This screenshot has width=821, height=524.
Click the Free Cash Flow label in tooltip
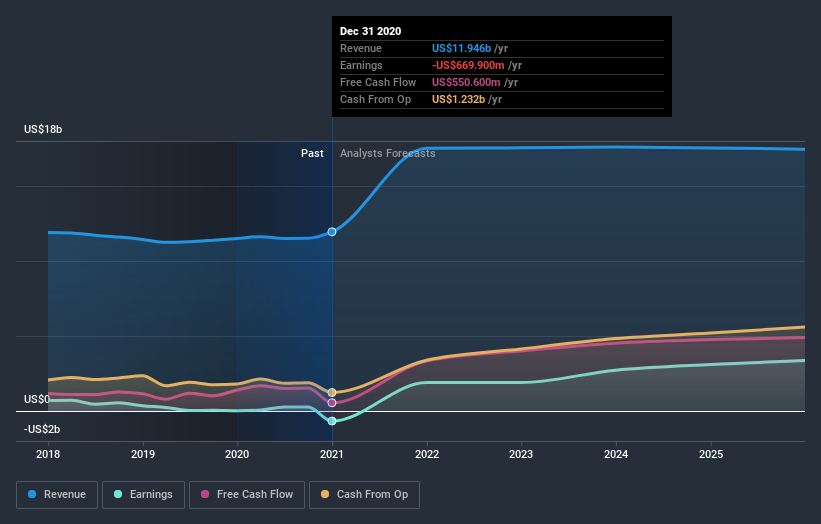378,83
